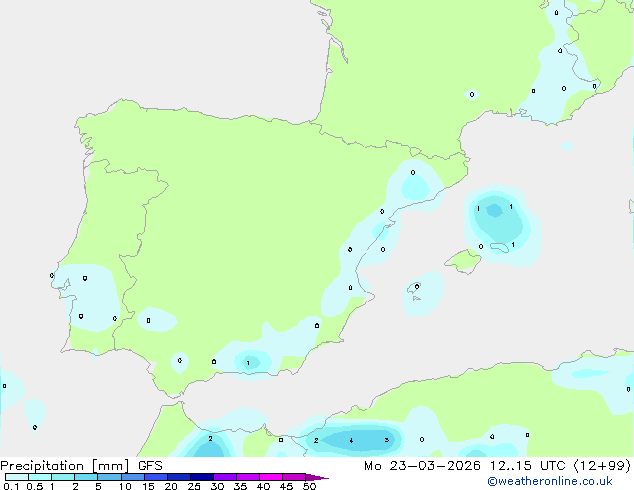Screen dimensions: 634x490
Task: Click the 0.5–1 mm legend swatch
Action: pos(40,477)
